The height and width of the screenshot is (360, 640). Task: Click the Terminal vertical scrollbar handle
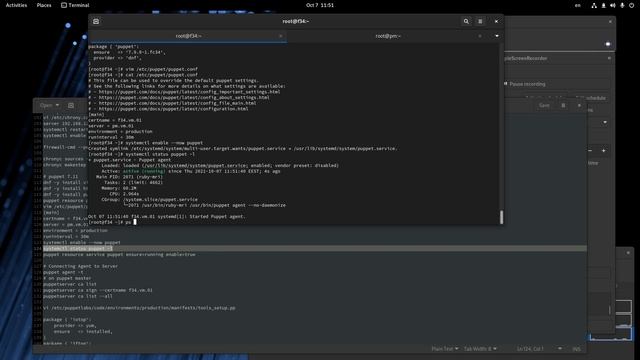click(502, 217)
